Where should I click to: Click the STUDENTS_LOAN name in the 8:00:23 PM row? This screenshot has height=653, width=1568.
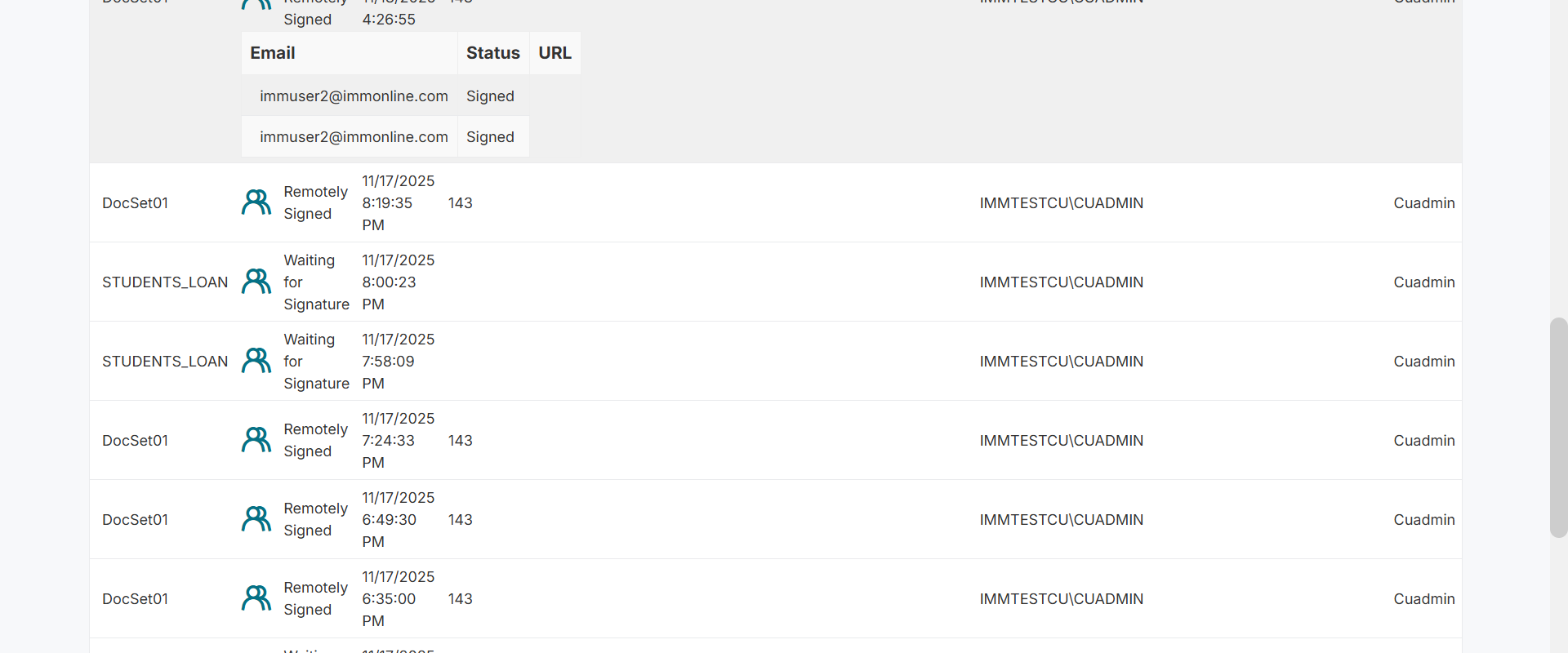pos(165,282)
